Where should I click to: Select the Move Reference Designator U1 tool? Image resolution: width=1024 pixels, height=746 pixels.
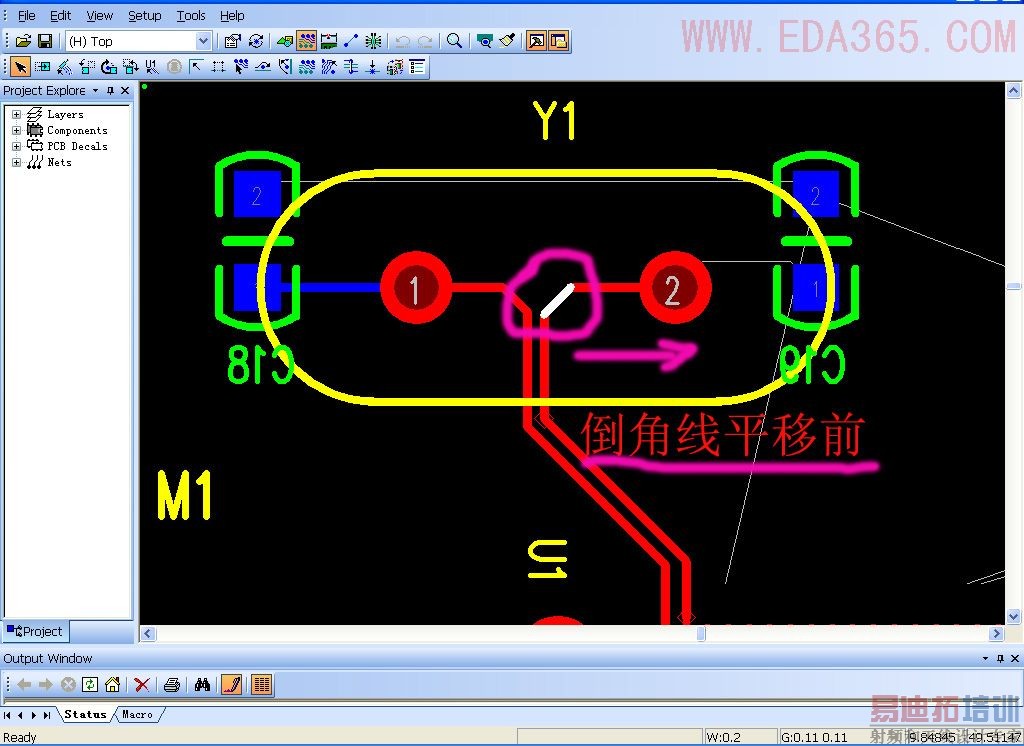(x=152, y=67)
